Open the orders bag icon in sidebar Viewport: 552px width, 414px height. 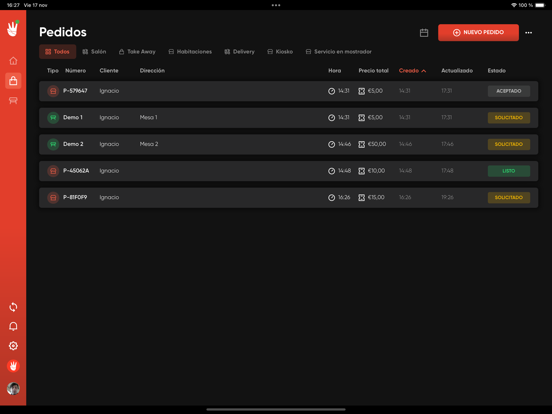13,81
